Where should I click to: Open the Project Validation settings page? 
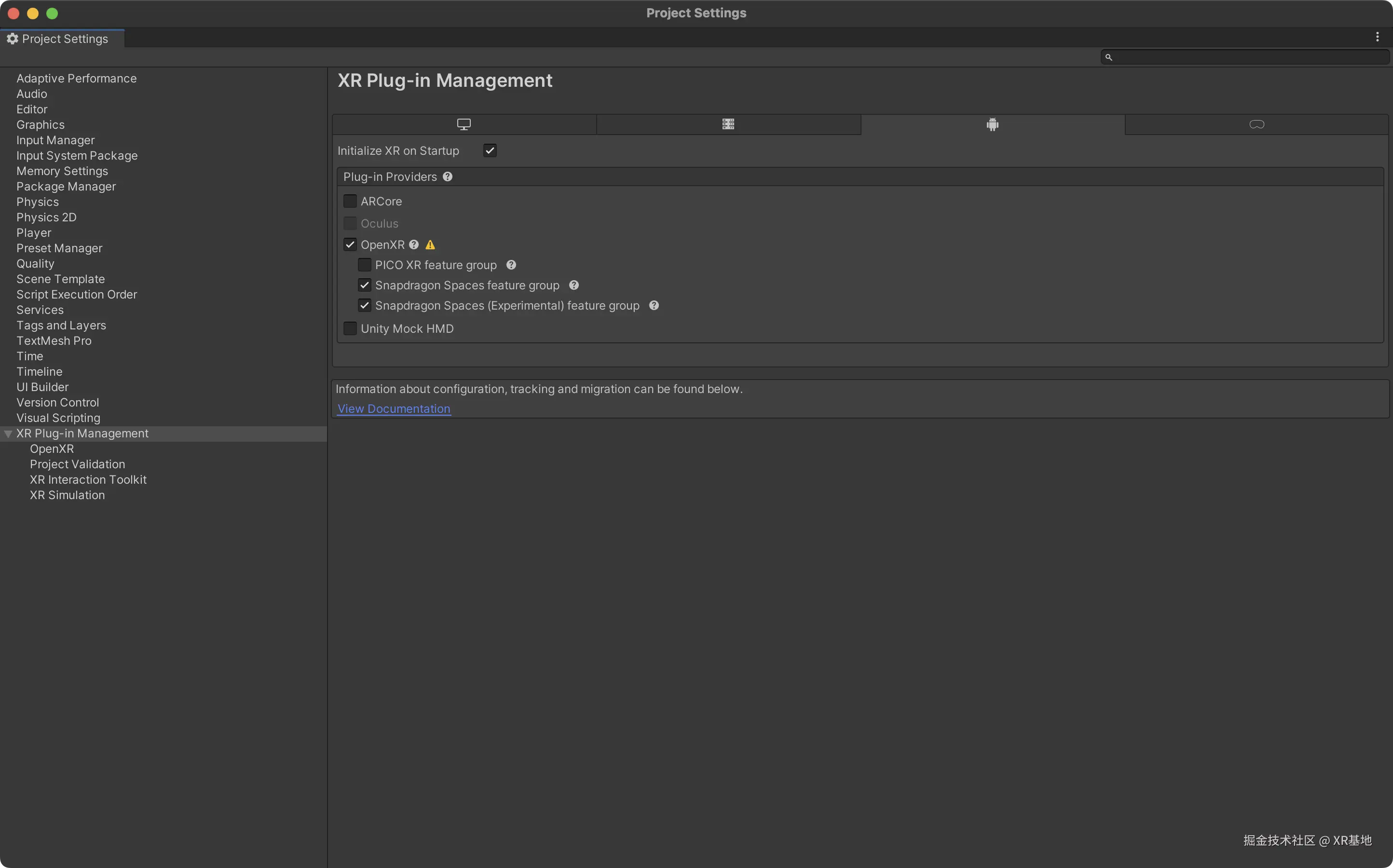point(77,464)
